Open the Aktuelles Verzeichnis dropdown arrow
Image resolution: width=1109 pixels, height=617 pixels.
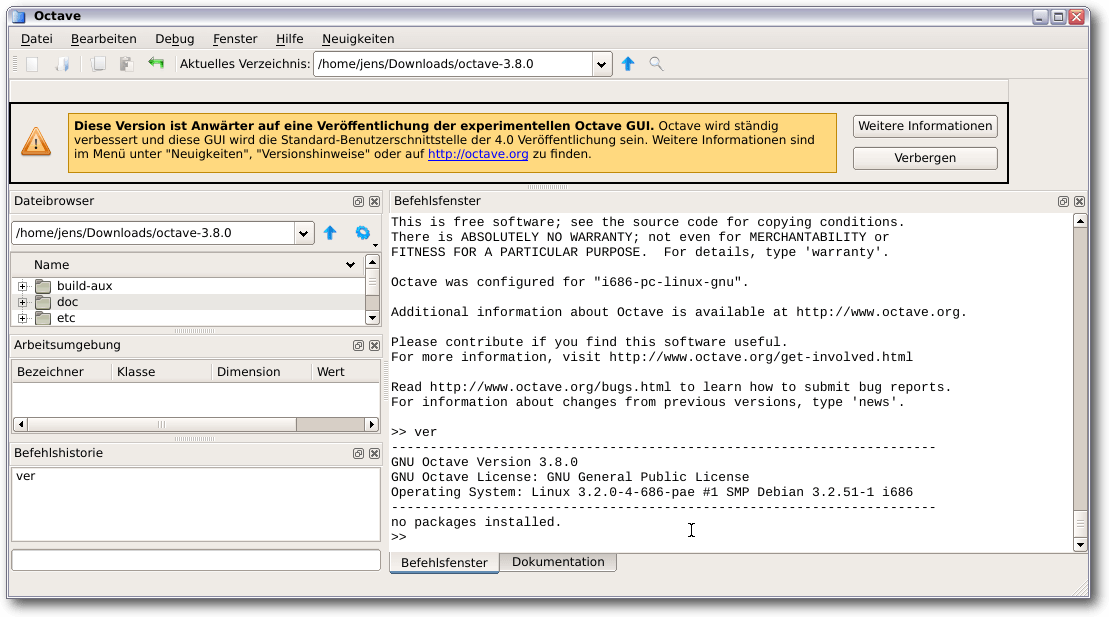(601, 64)
